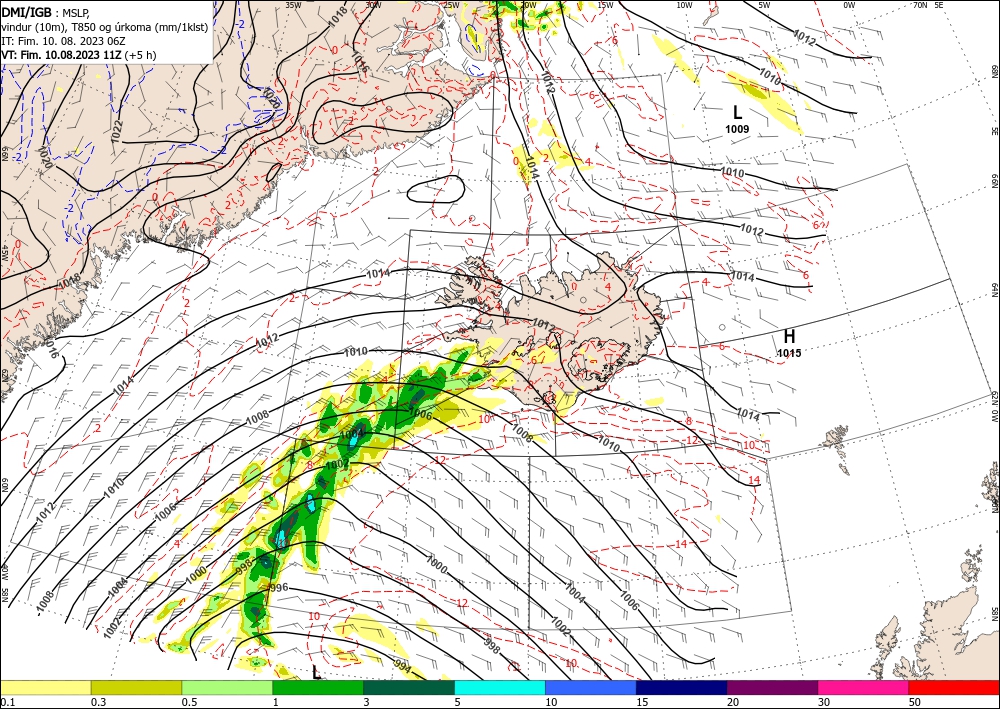Click the '30W' longitude label
Screen dimensions: 1000x709
373,5
